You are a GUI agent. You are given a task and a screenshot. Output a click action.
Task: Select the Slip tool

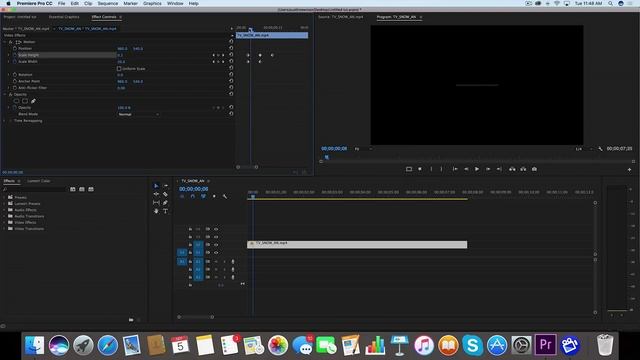pyautogui.click(x=156, y=202)
